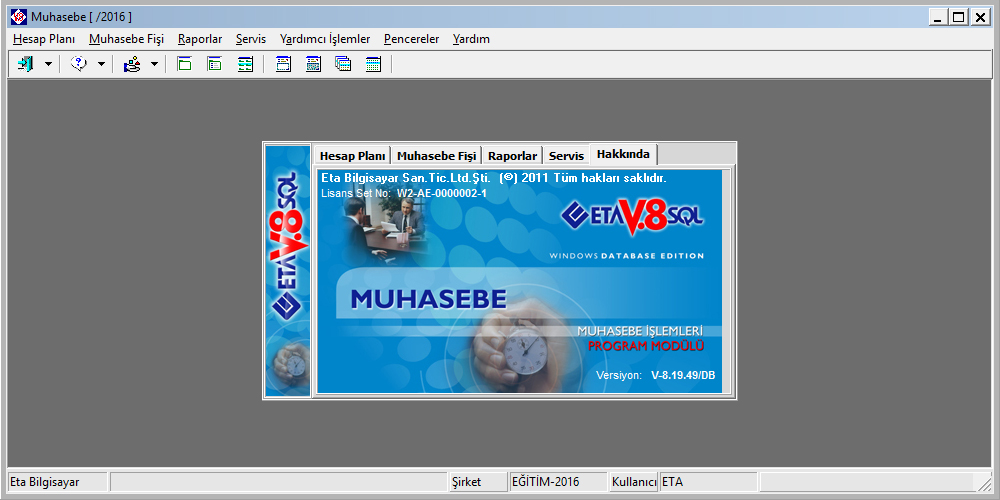Click the Eta Bilgisayar status bar entry

[57, 482]
